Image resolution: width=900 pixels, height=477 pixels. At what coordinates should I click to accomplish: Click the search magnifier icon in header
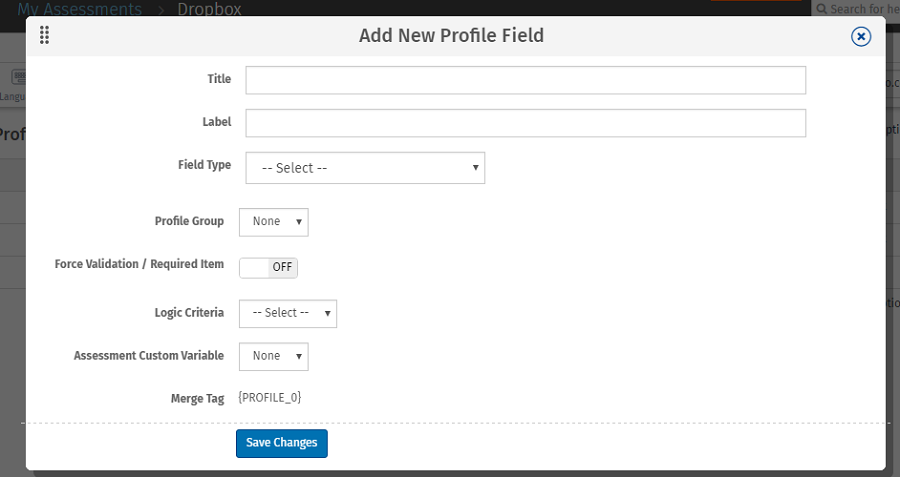click(x=822, y=9)
